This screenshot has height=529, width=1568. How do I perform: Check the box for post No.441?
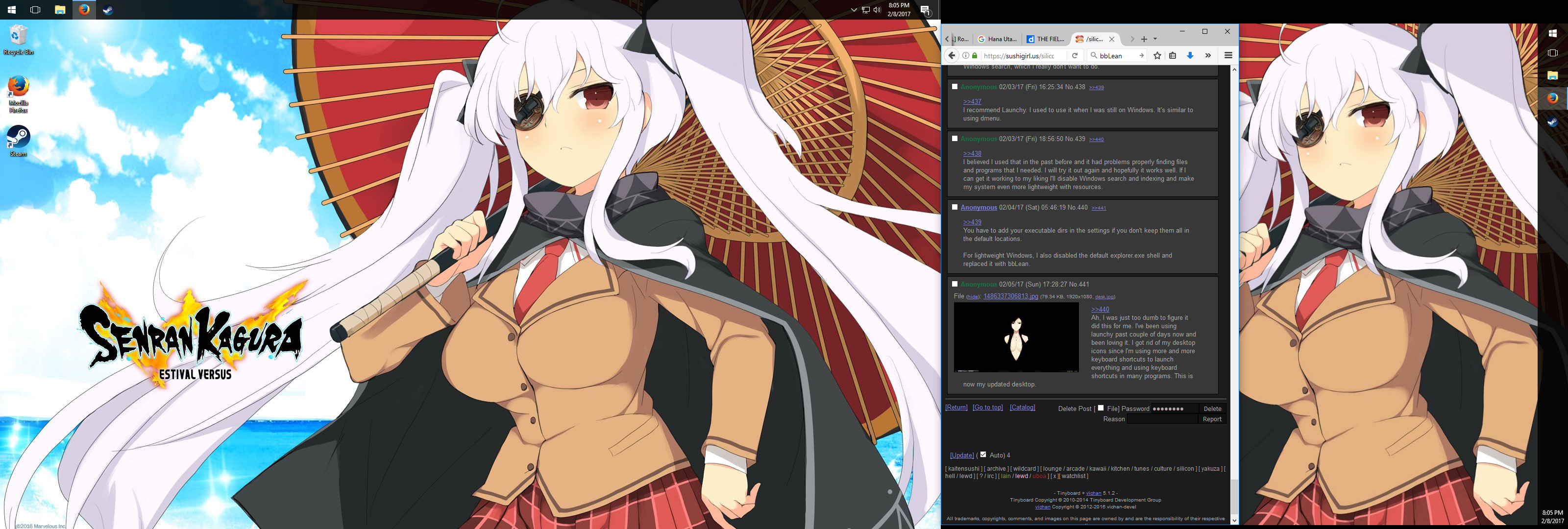955,284
